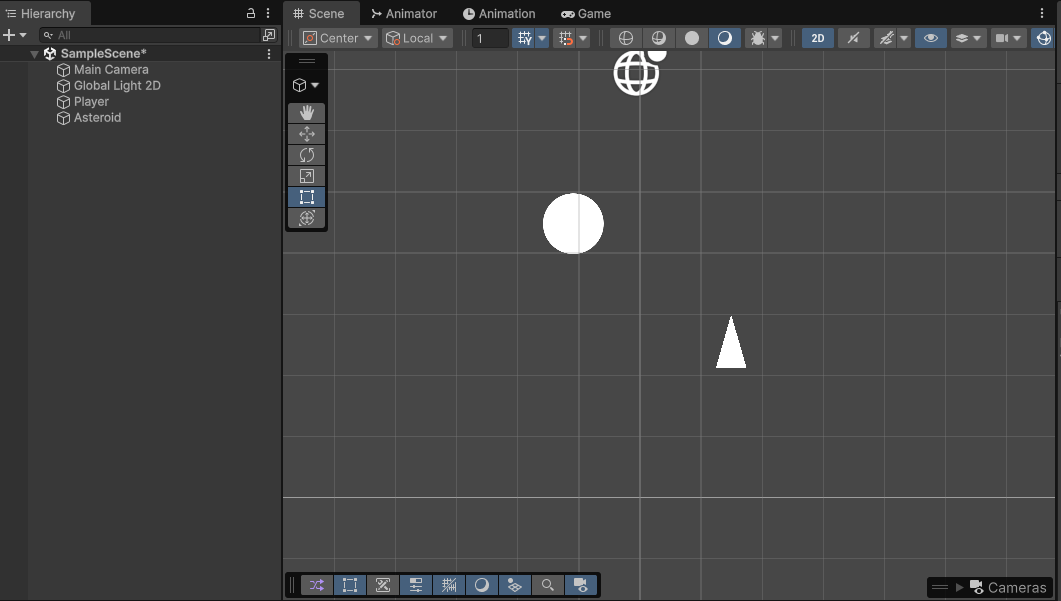
Task: Choose wireframe draw mode sphere icon
Action: (x=626, y=38)
